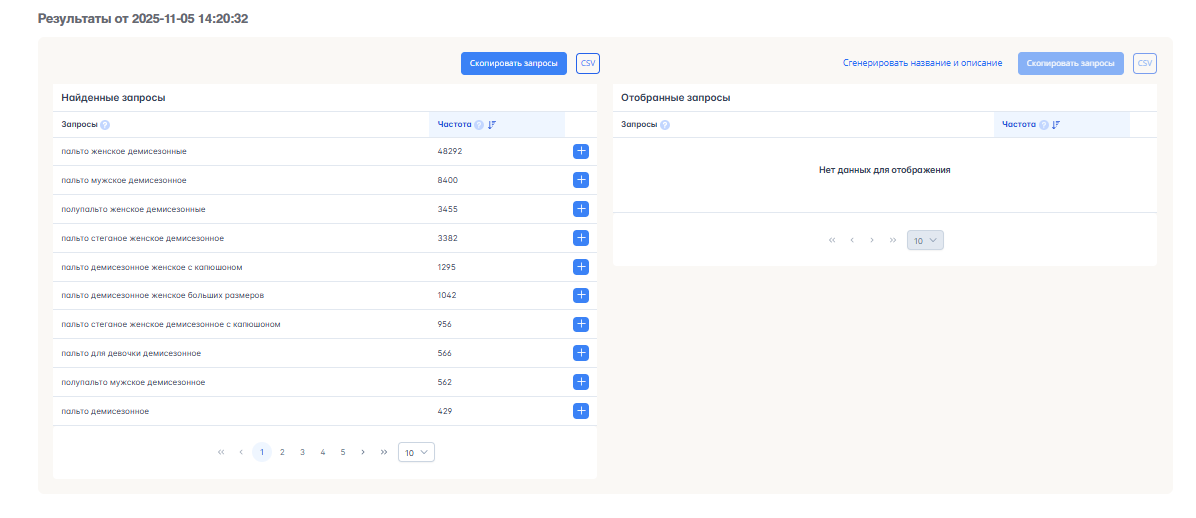Click 'Частота' column header in found queries

tap(454, 125)
